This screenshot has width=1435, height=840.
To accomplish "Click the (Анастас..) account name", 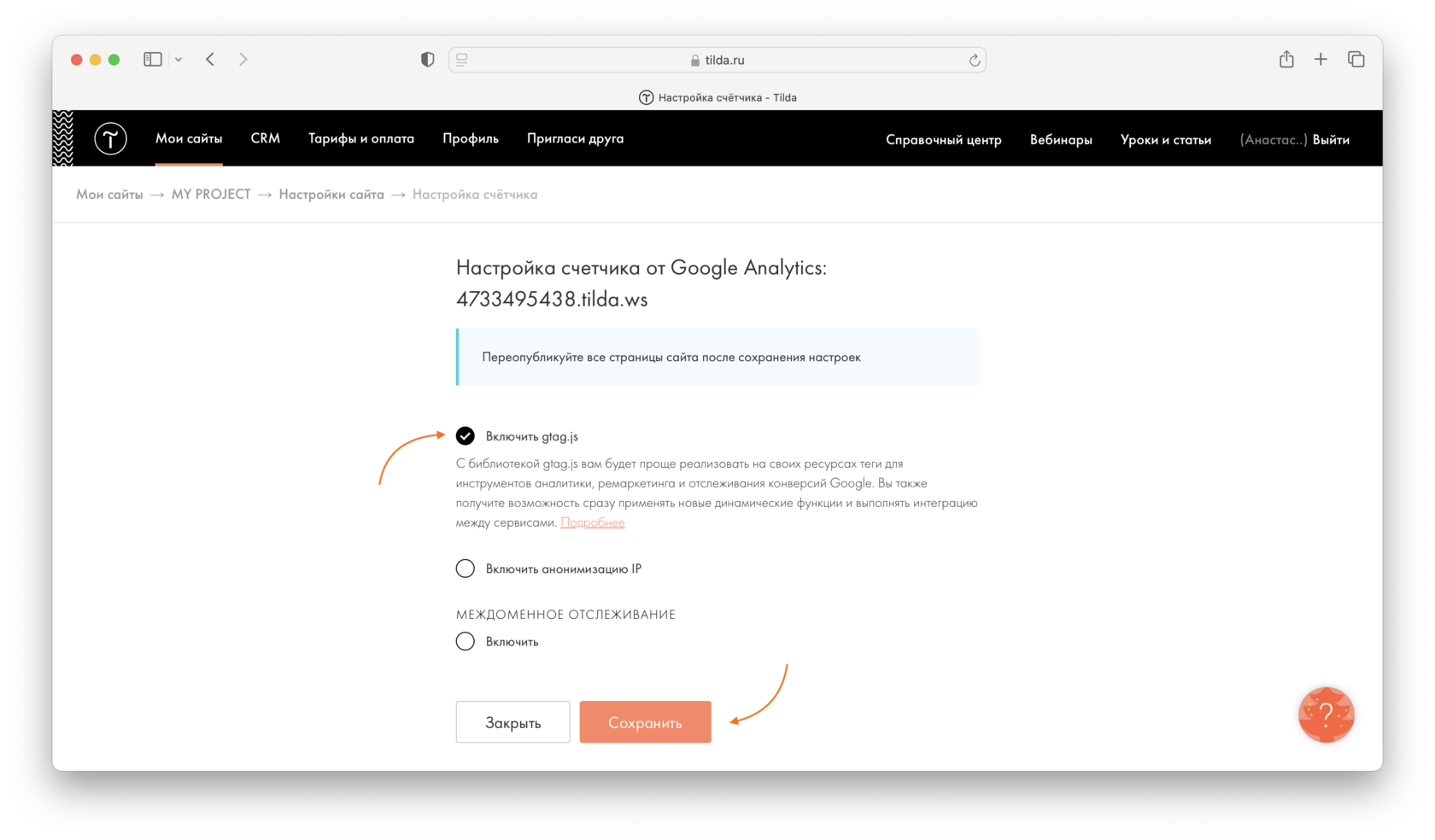I will [1274, 140].
